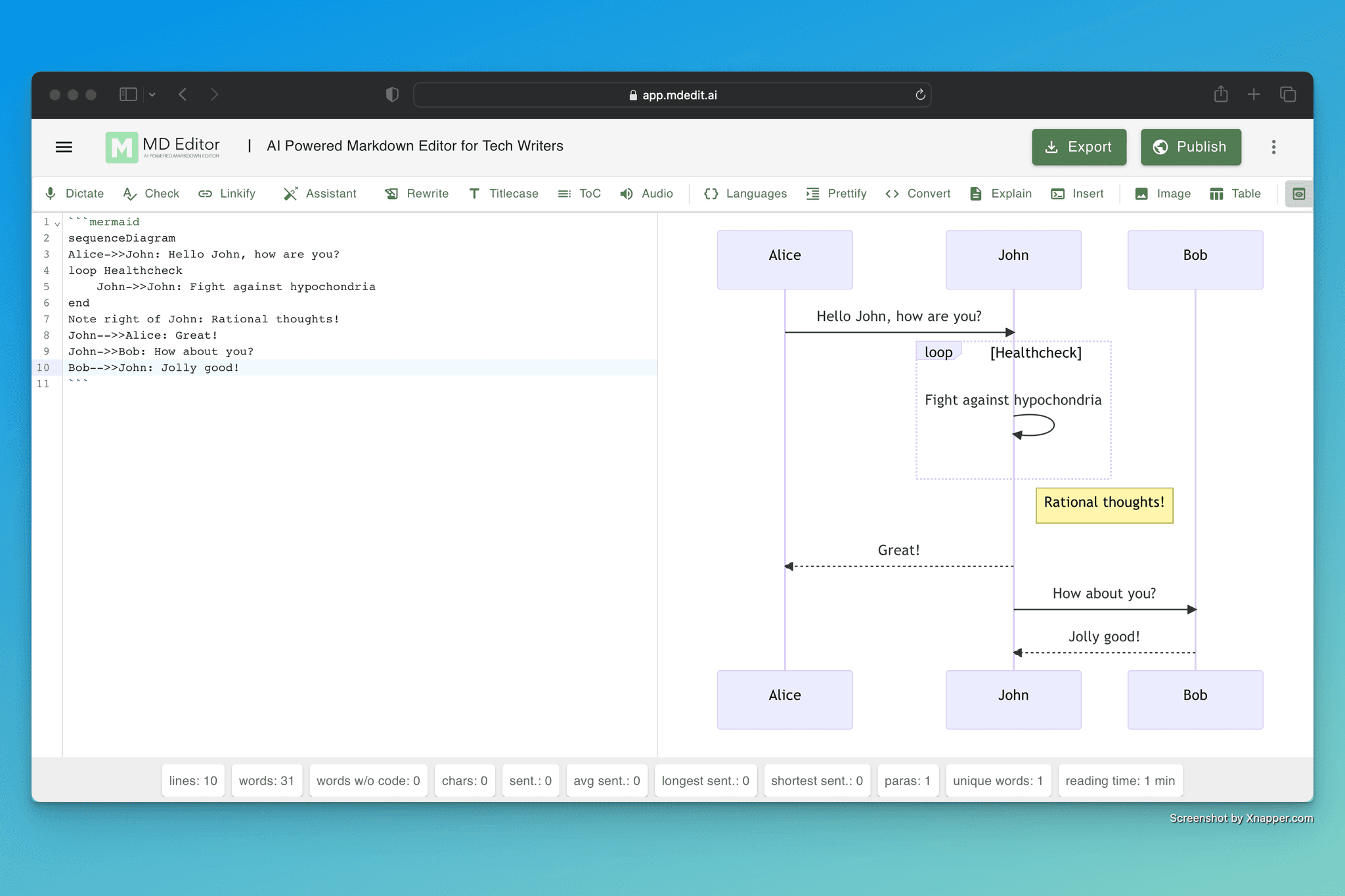Click the Audio speaker icon
Image resolution: width=1345 pixels, height=896 pixels.
coord(627,194)
